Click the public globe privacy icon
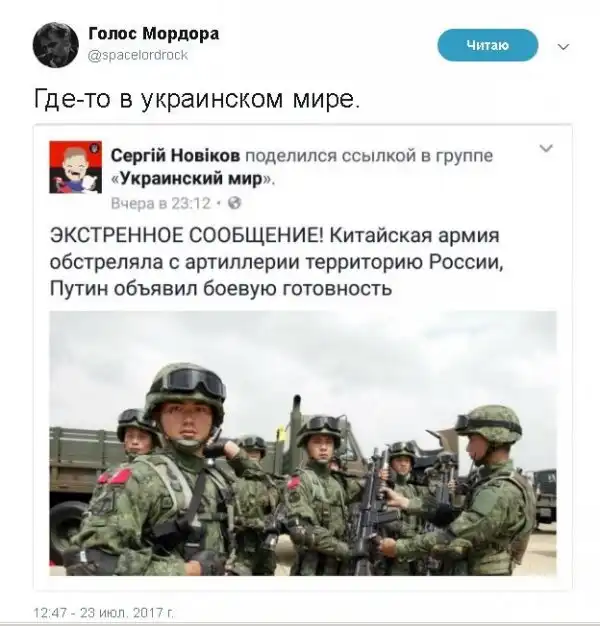Image resolution: width=600 pixels, height=626 pixels. pos(235,204)
